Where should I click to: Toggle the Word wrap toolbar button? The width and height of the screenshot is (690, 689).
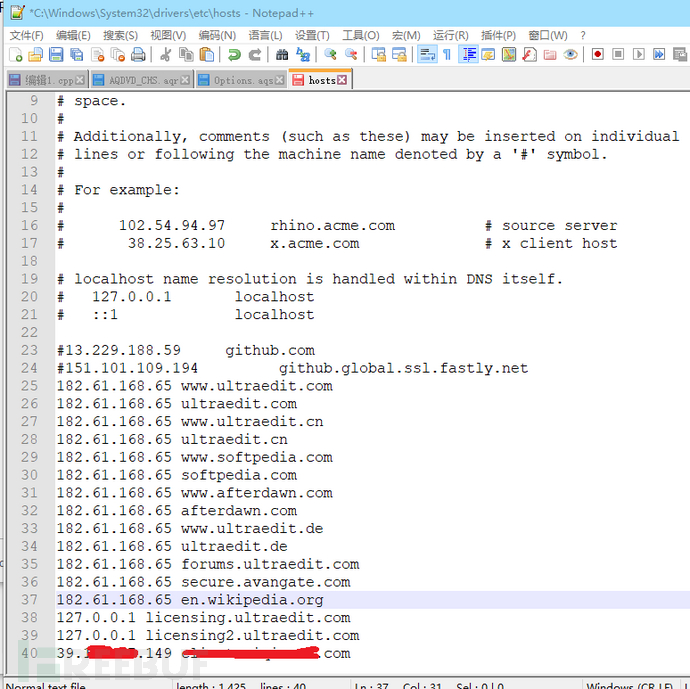pos(427,55)
